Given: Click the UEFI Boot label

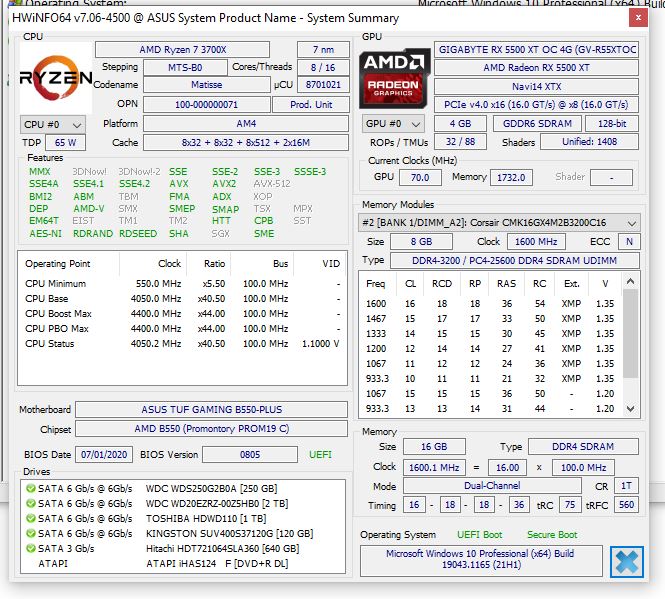Looking at the screenshot, I should [480, 535].
